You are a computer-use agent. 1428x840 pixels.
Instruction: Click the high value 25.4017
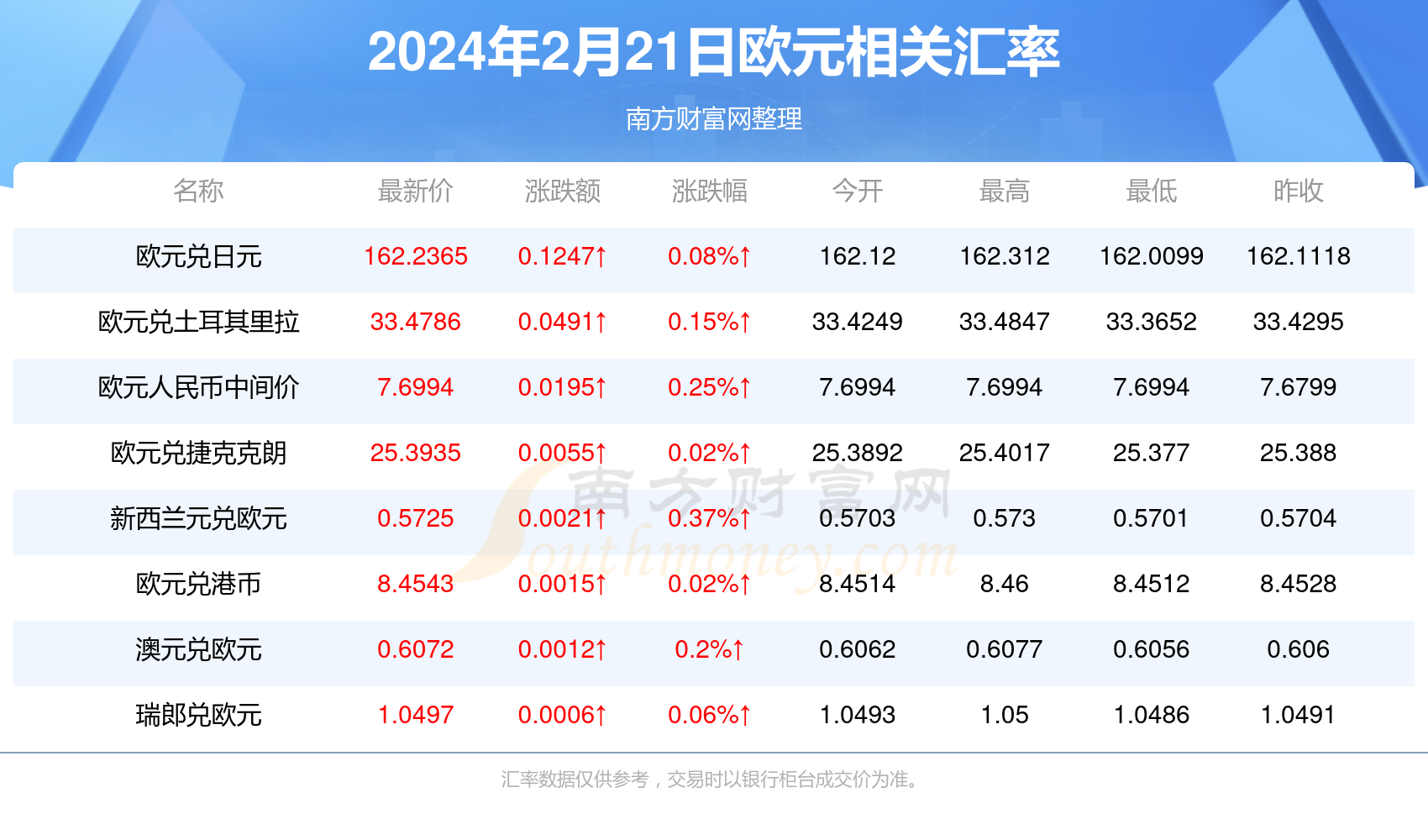1005,453
